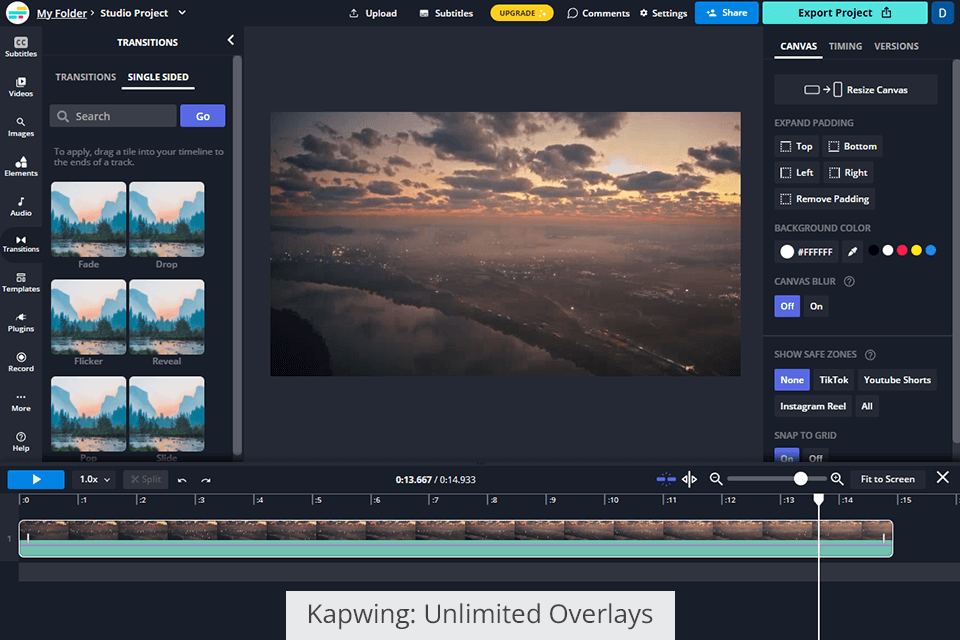The image size is (960, 640).
Task: Click the Split button in timeline toolbar
Action: tap(146, 479)
